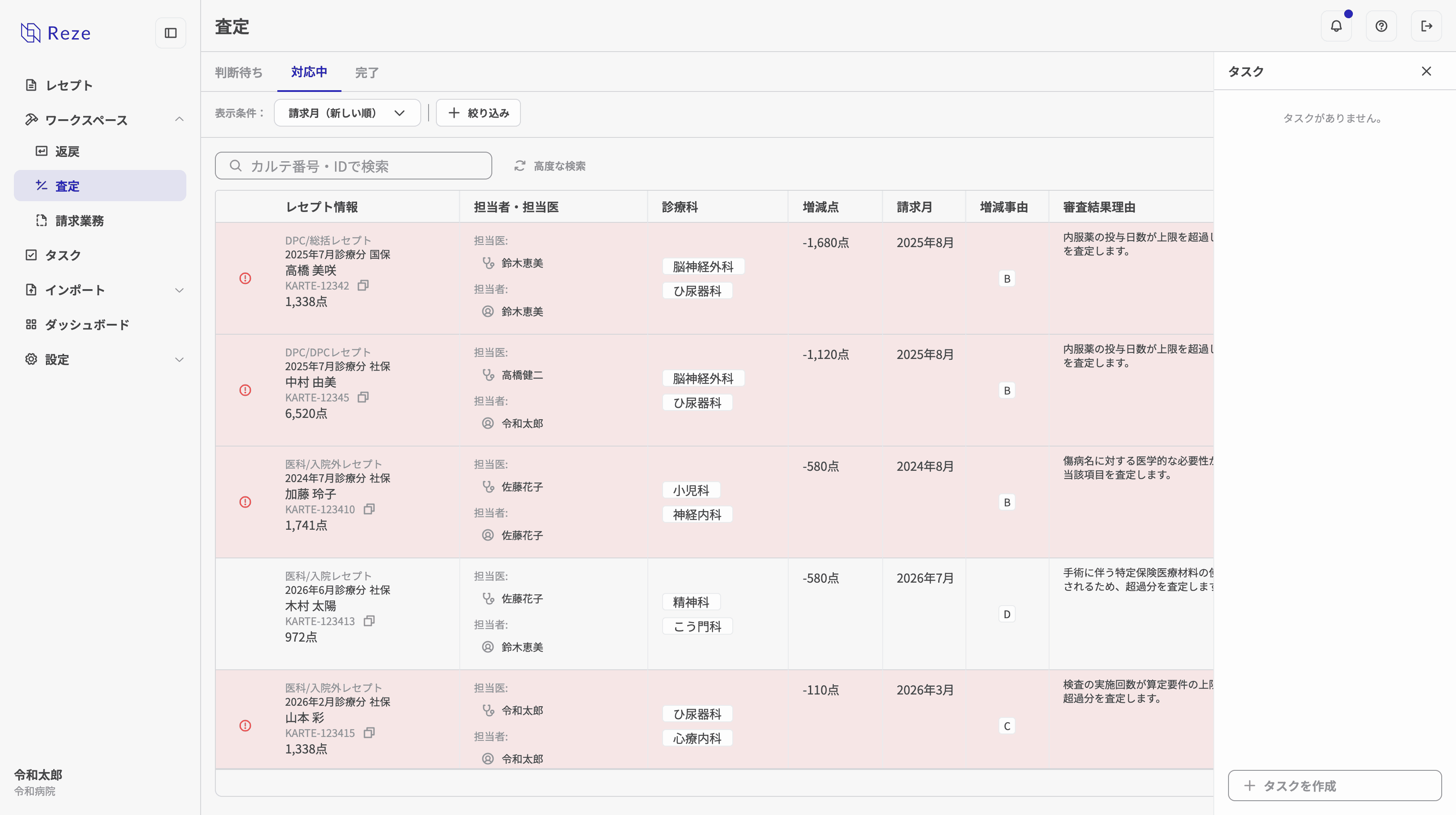
Task: Click the -1,680点 value
Action: click(x=826, y=243)
